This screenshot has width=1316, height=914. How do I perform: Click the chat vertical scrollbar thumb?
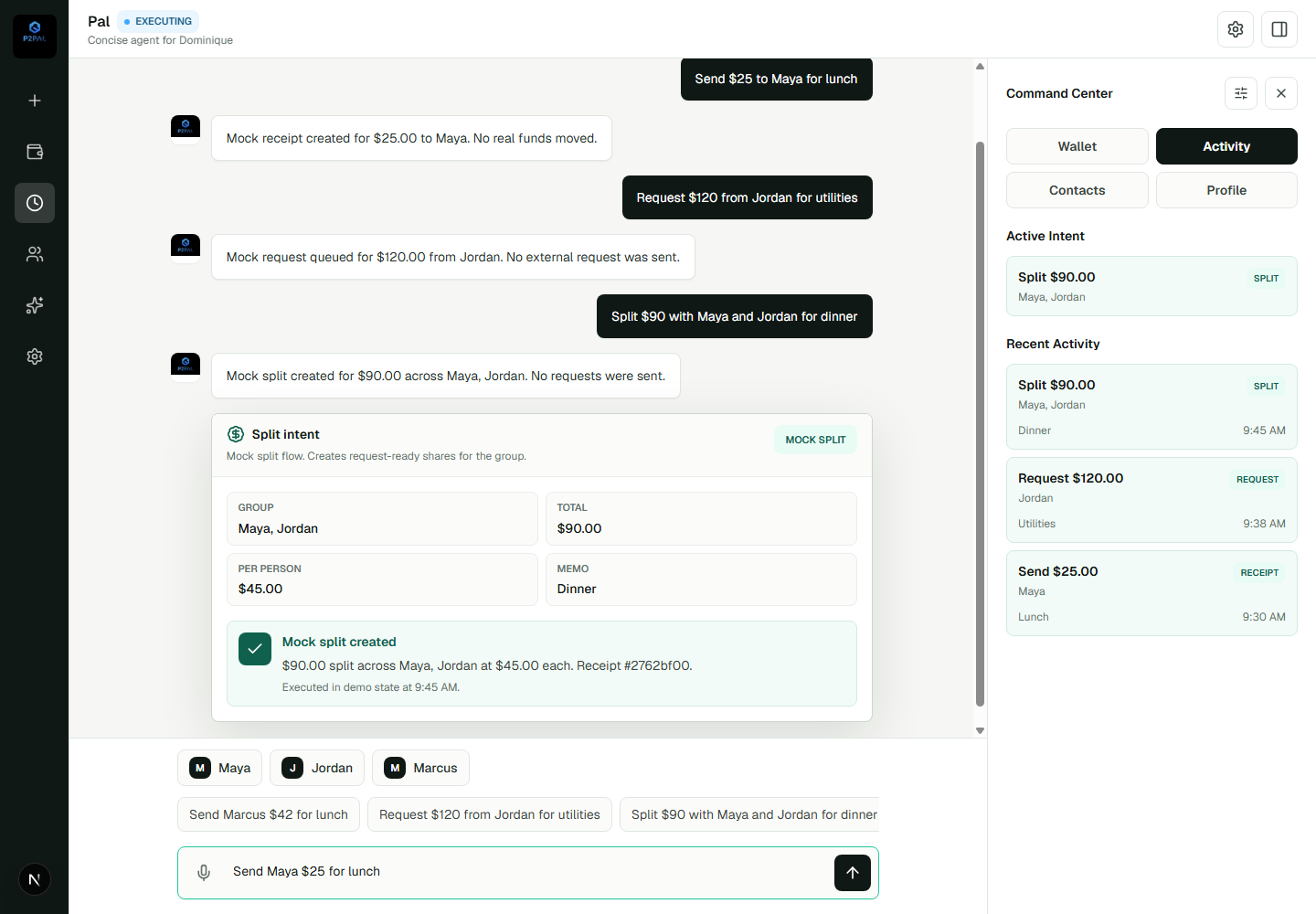point(980,423)
